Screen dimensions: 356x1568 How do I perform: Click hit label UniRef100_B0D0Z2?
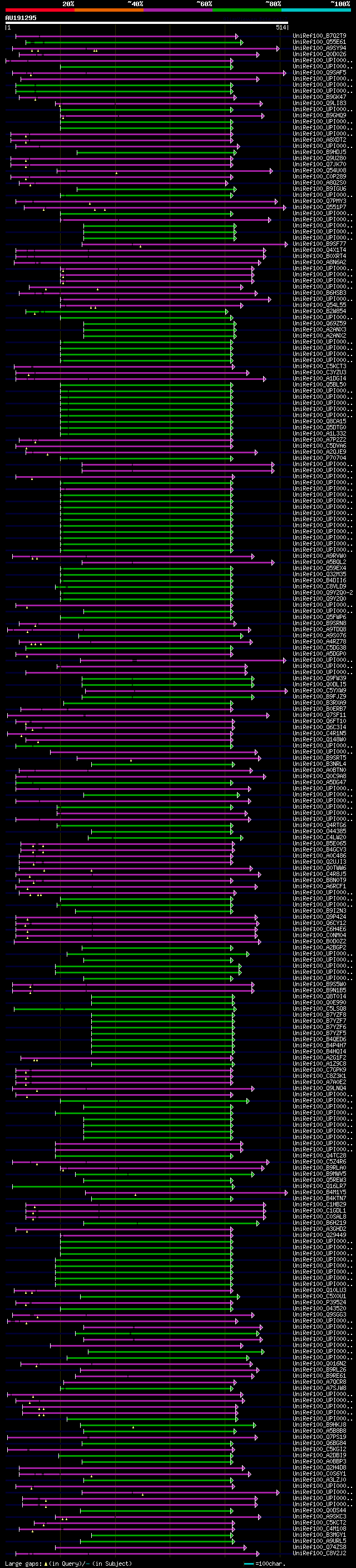[x=319, y=941]
